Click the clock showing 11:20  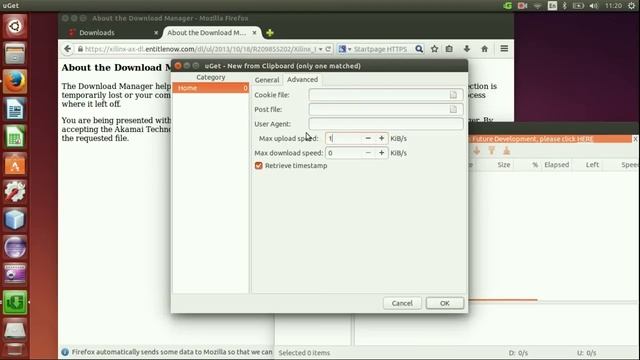(x=613, y=5)
